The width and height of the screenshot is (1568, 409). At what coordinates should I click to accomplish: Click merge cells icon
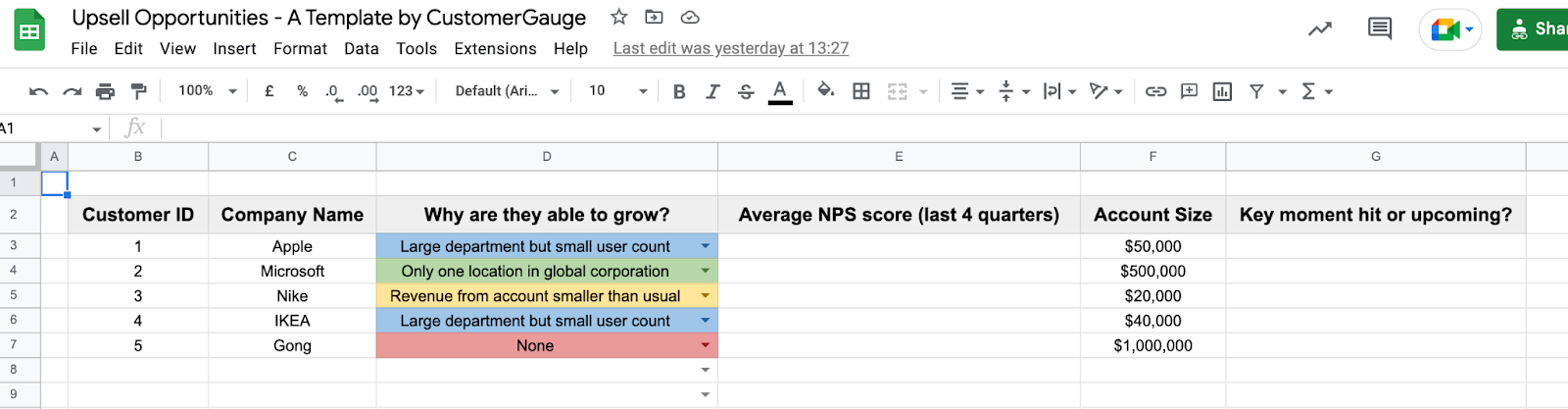898,91
